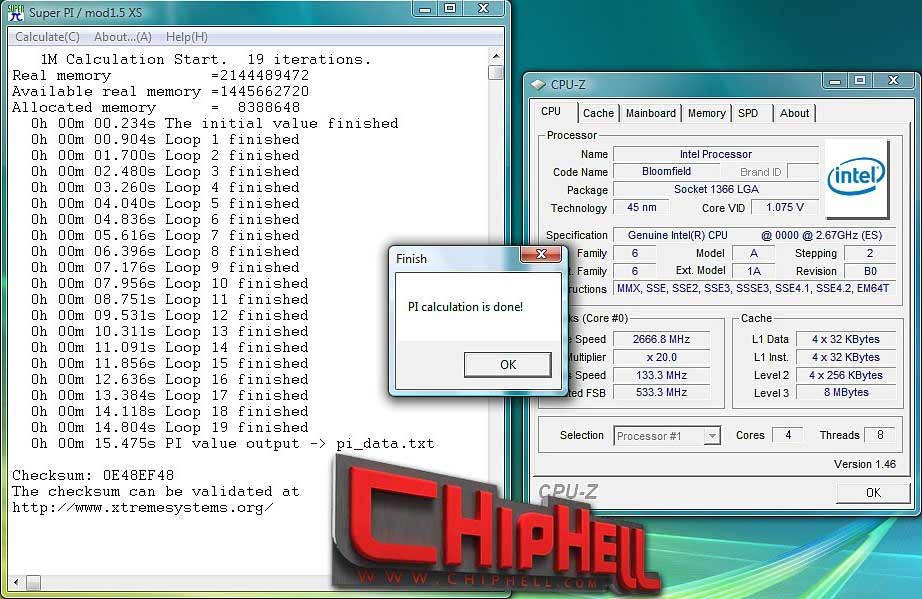Screen dimensions: 922x599
Task: Switch to the Memory tab in CPU-Z
Action: (x=706, y=113)
